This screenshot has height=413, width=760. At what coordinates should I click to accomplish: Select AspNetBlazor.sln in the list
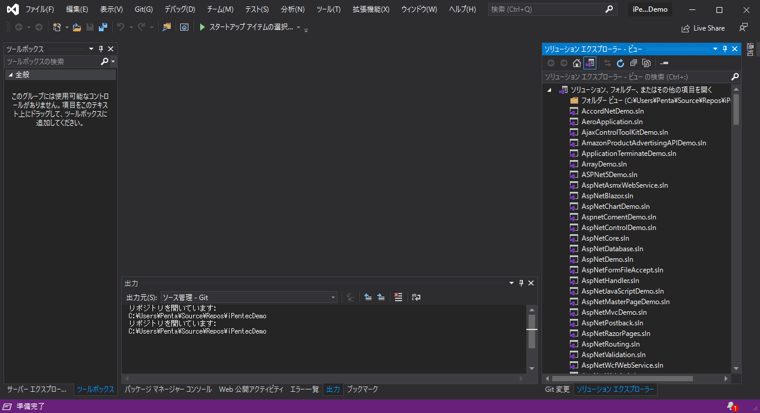pyautogui.click(x=607, y=196)
